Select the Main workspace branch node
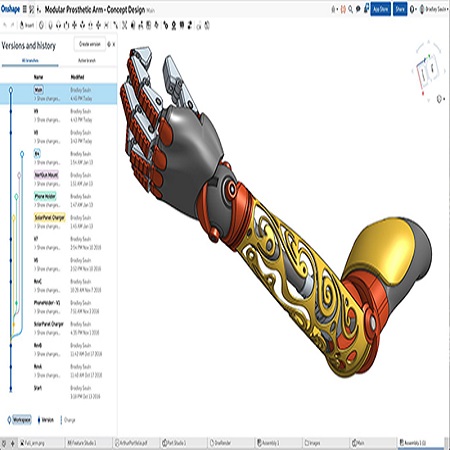Viewport: 450px width, 450px height. [x=11, y=90]
